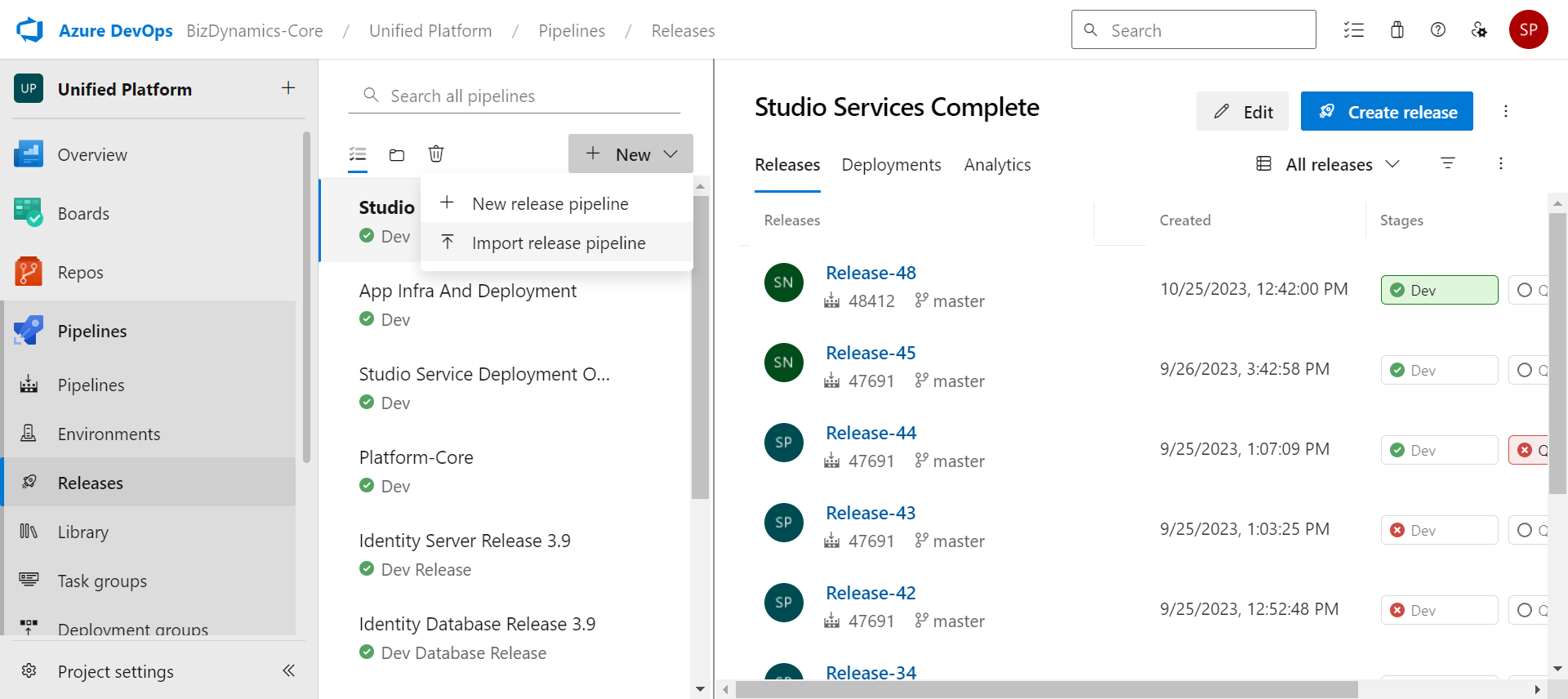
Task: Open the SP user profile avatar
Action: (x=1529, y=30)
